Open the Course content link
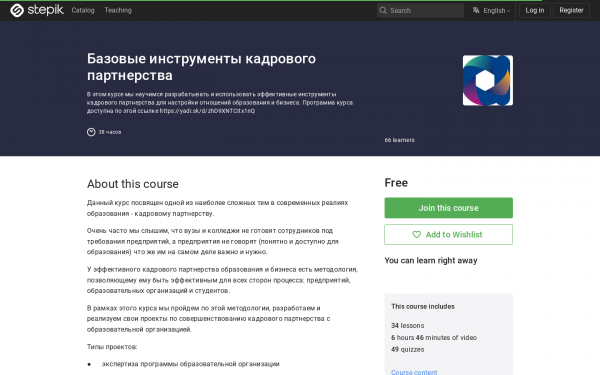The image size is (600, 375). pyautogui.click(x=414, y=372)
